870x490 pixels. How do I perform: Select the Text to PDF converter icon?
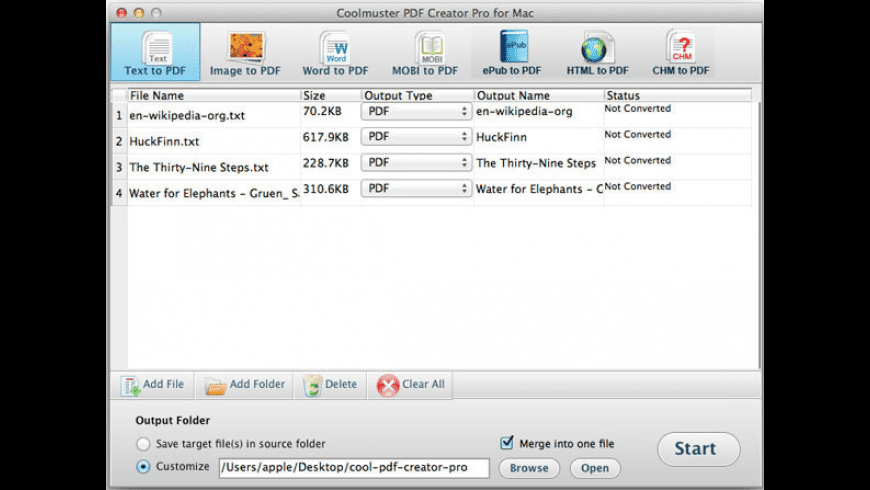[155, 52]
